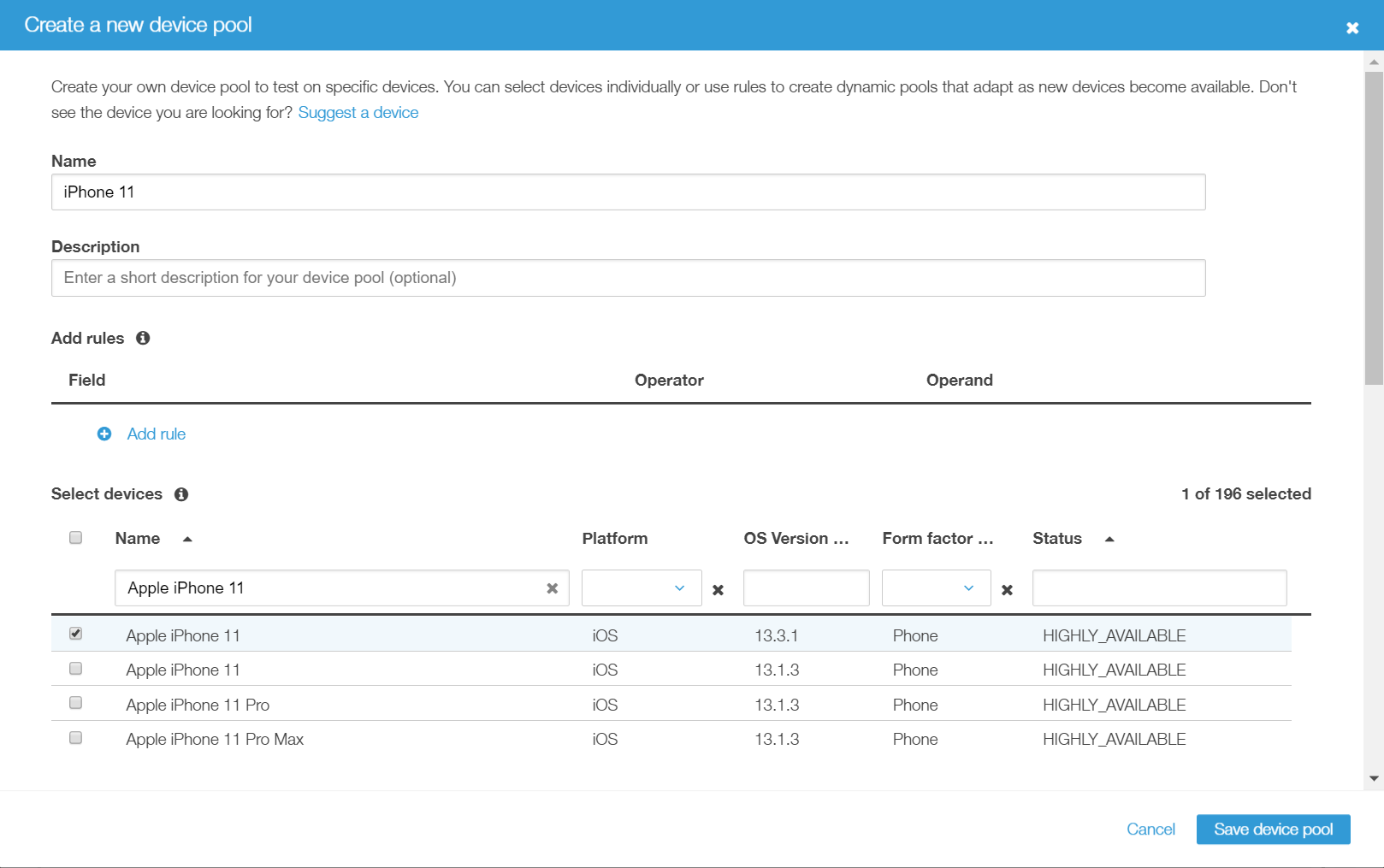Toggle the select all devices checkbox
Viewport: 1384px width, 868px height.
76,538
